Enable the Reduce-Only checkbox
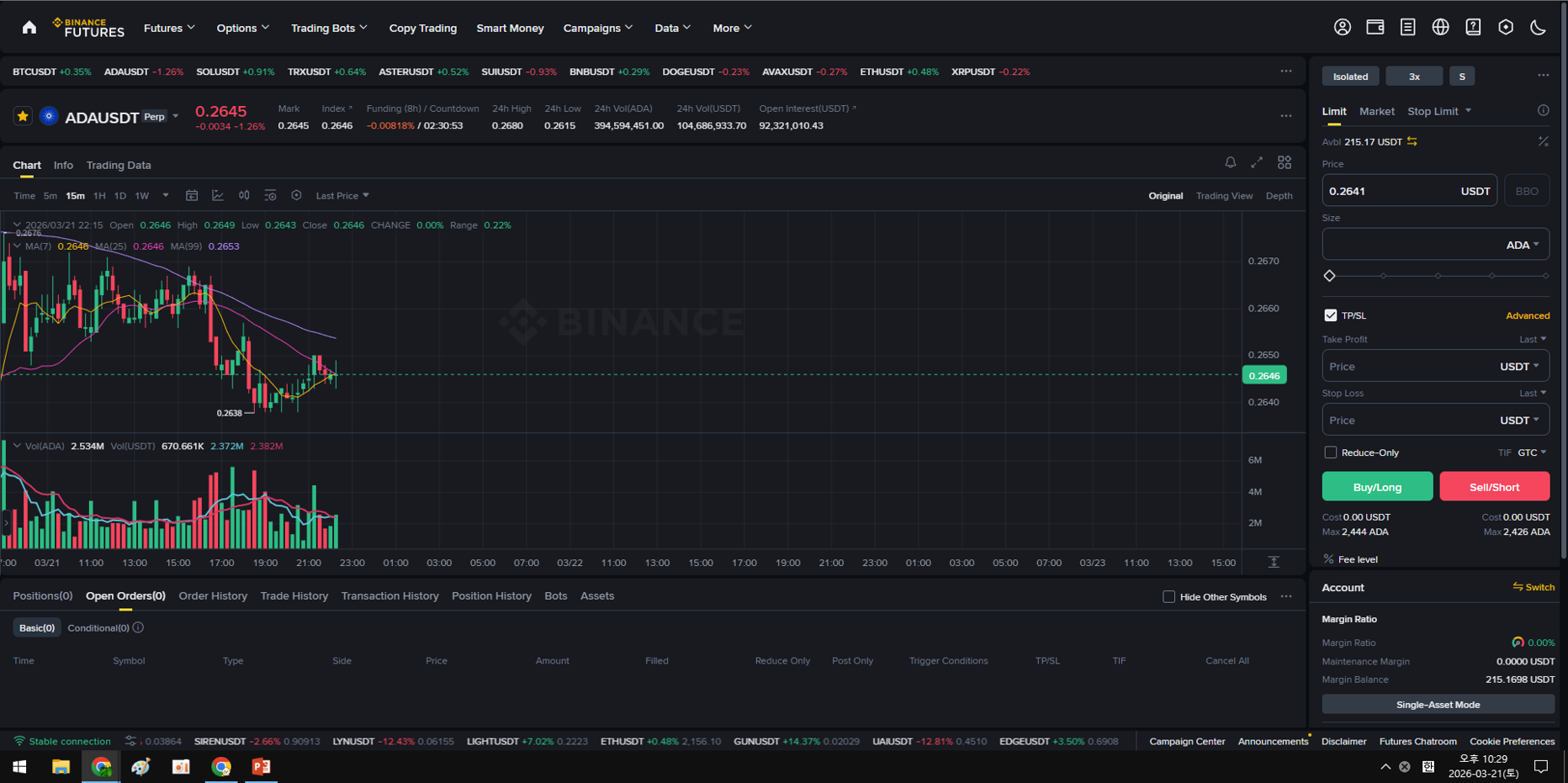The width and height of the screenshot is (1568, 783). pos(1330,452)
